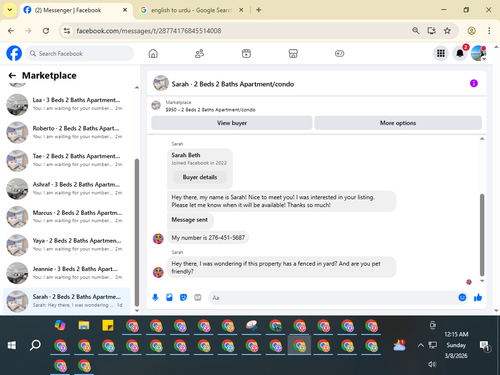500x375 pixels.
Task: Click the fenced in yard question message
Action: pos(281,267)
